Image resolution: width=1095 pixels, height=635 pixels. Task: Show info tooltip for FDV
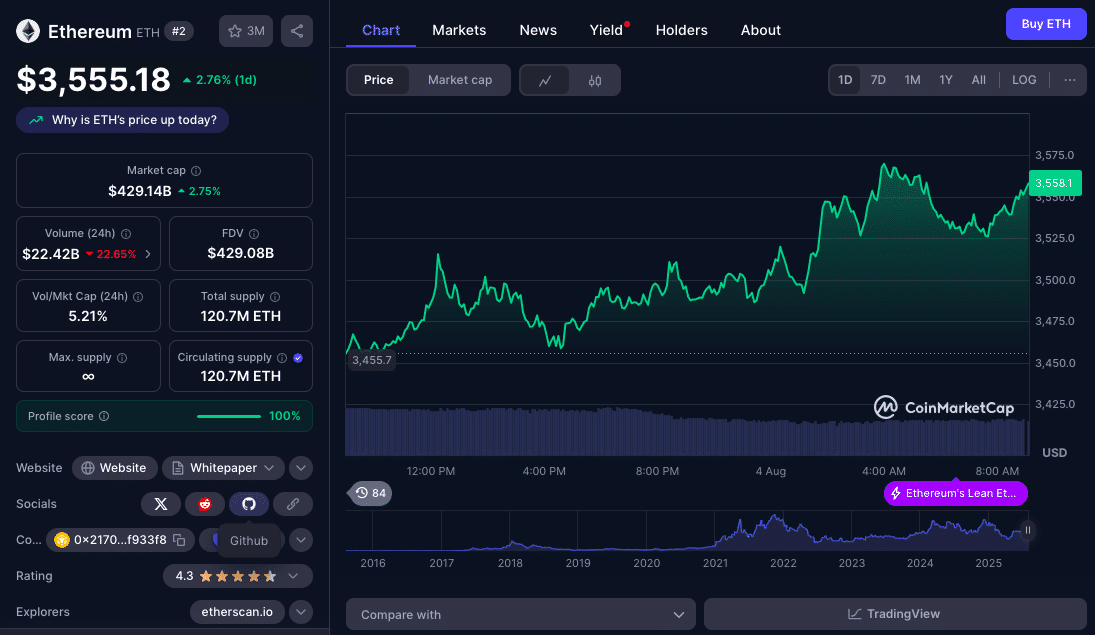pyautogui.click(x=254, y=234)
